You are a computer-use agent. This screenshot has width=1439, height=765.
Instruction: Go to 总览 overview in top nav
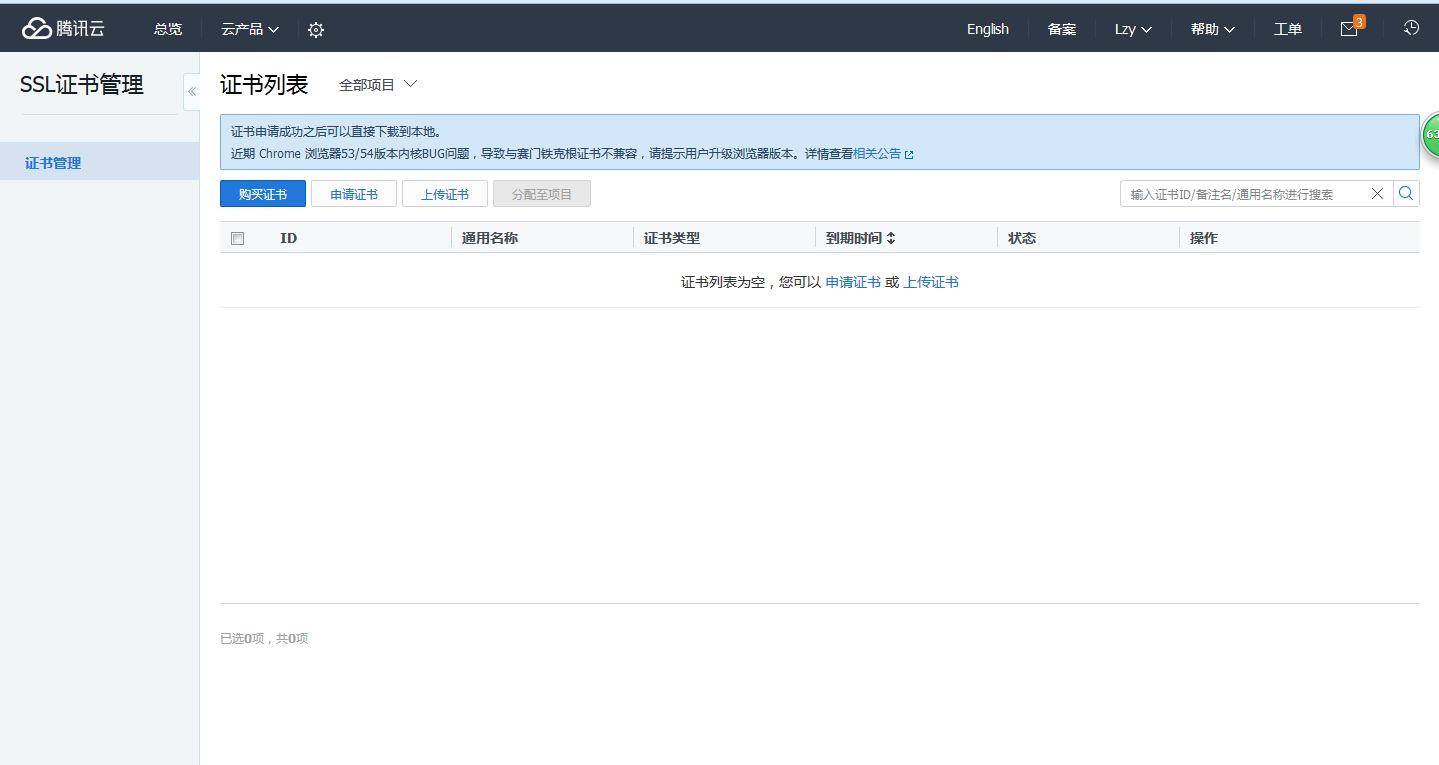pos(168,29)
